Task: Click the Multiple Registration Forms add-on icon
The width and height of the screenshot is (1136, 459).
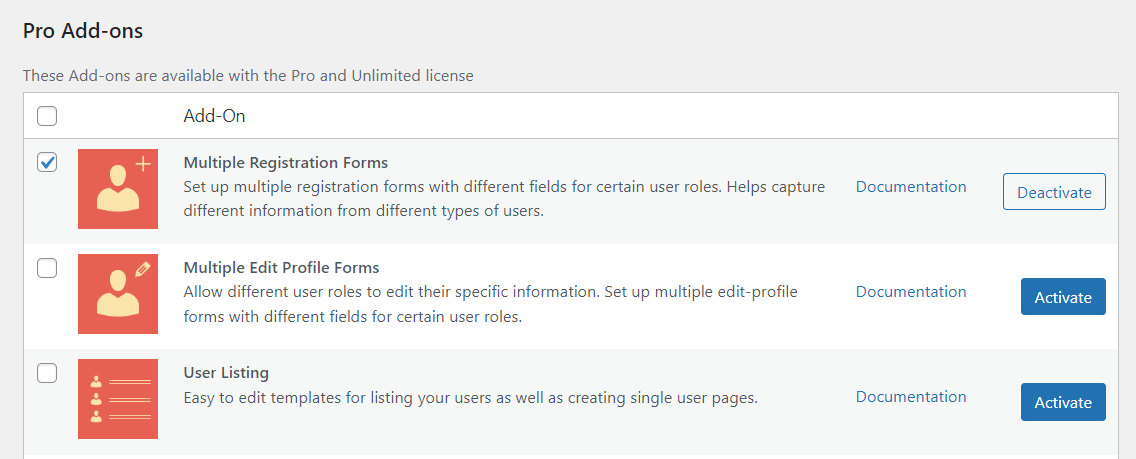Action: coord(118,189)
